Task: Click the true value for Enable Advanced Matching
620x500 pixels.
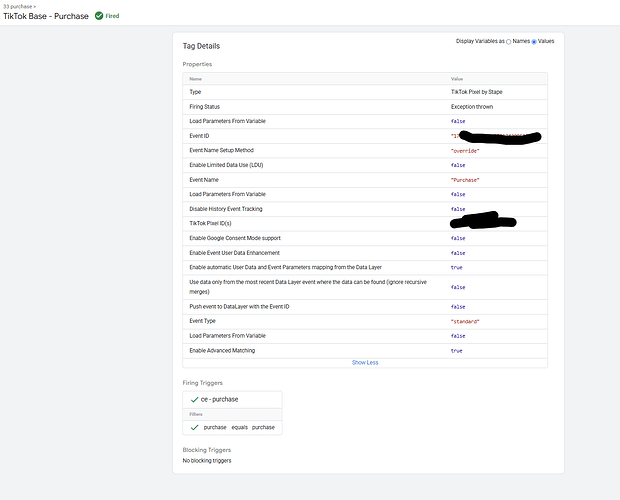Action: [x=456, y=351]
